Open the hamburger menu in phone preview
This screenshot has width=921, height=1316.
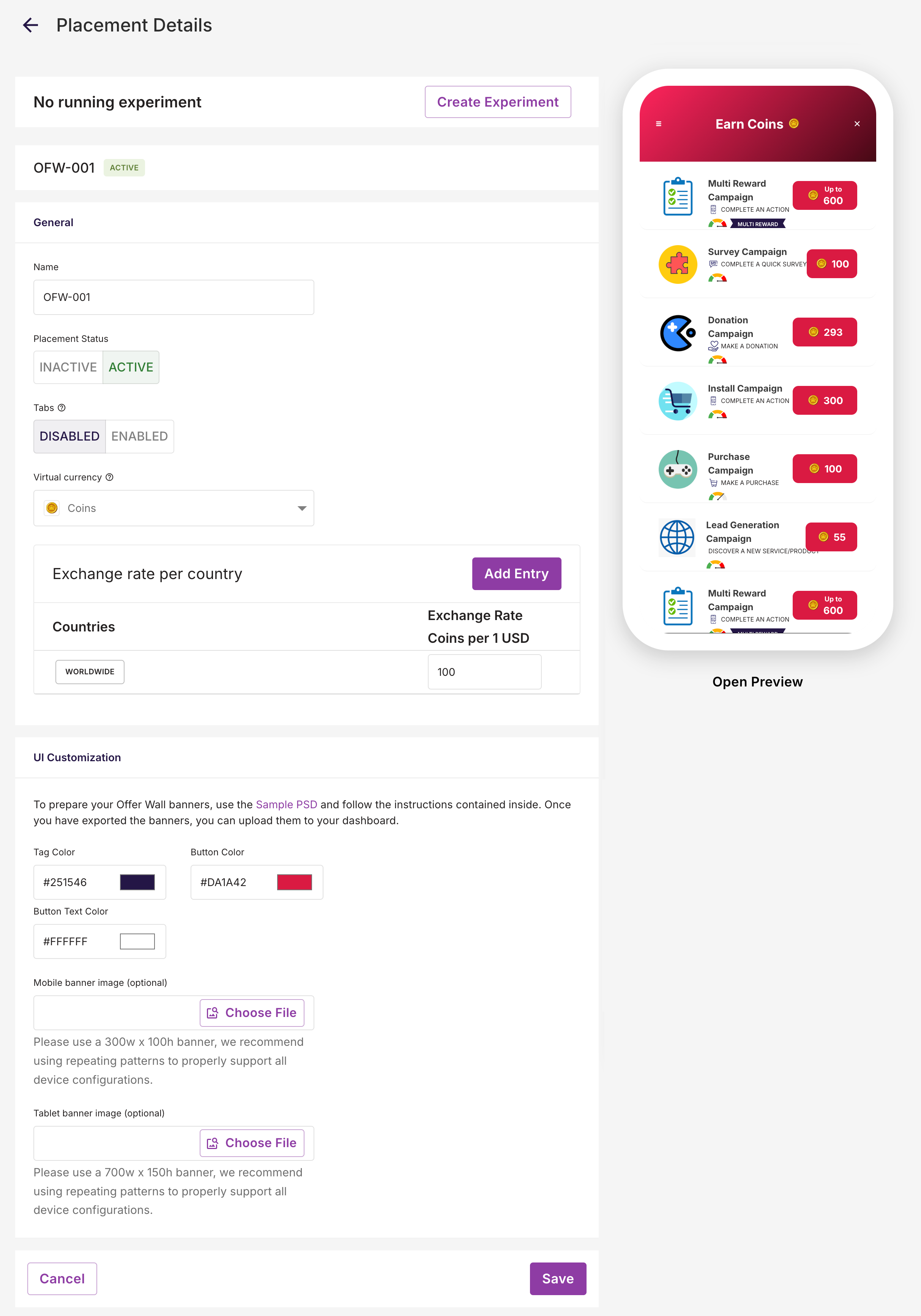pos(658,124)
